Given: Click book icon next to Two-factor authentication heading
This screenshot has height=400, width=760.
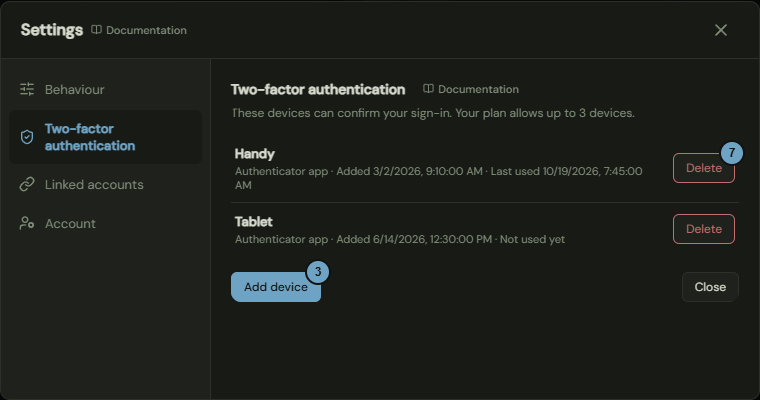Looking at the screenshot, I should tap(428, 89).
